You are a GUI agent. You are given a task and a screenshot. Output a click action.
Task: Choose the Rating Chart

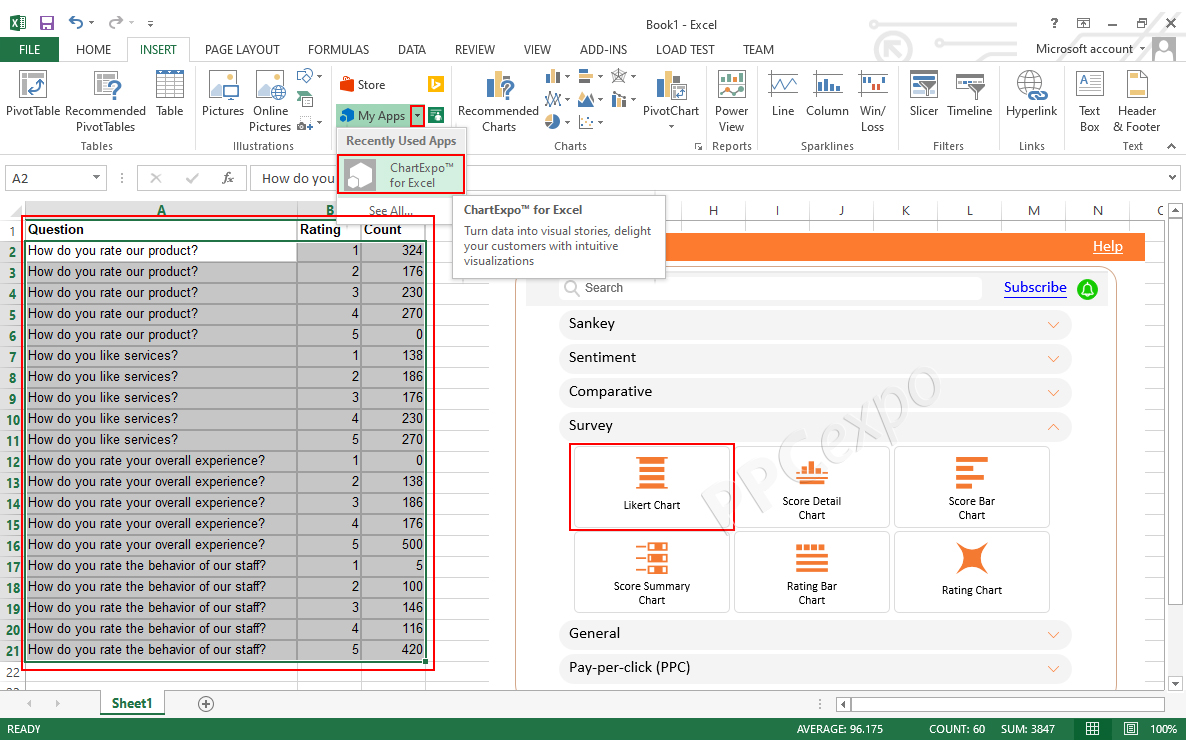click(x=972, y=572)
